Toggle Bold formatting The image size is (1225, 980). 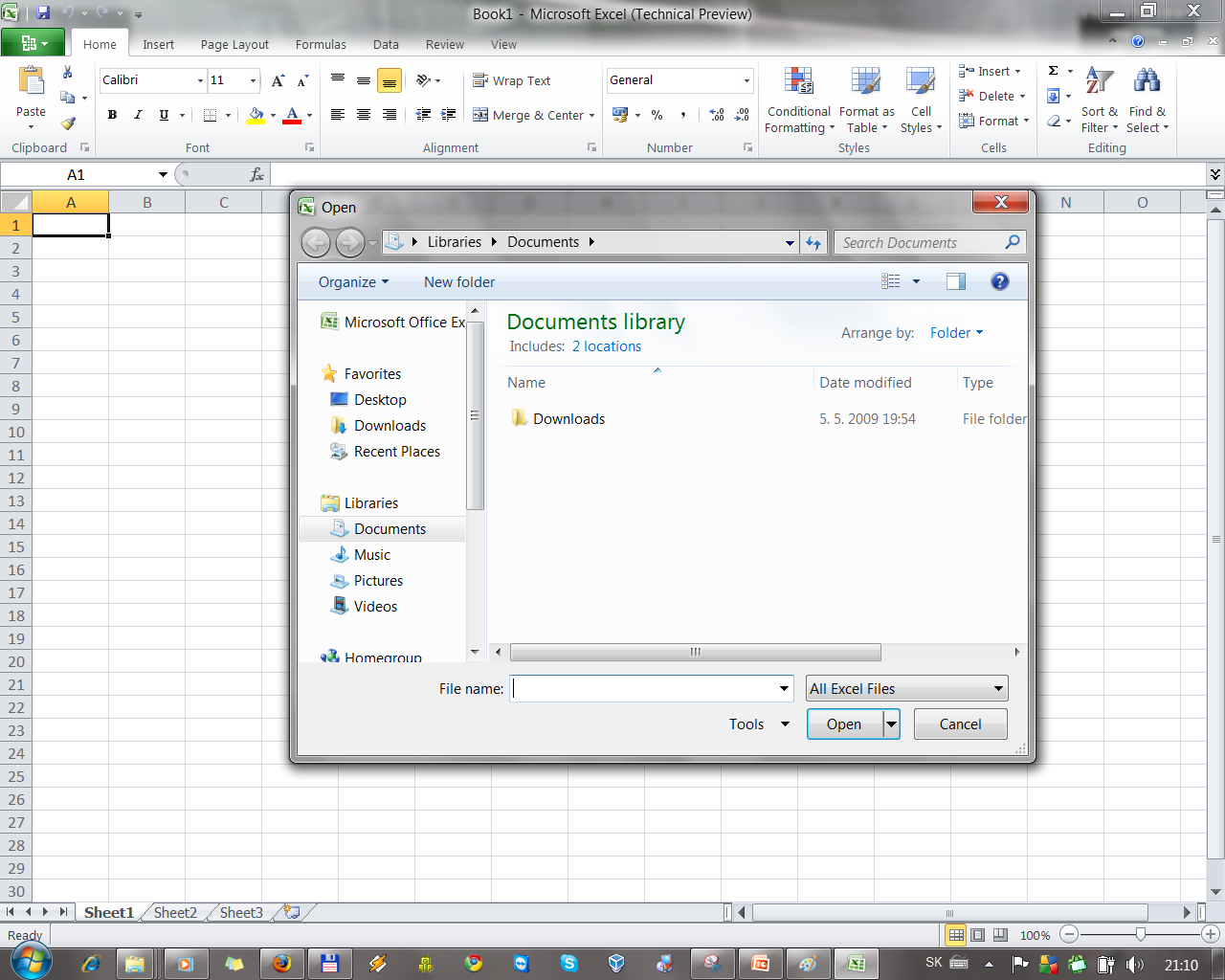coord(112,115)
